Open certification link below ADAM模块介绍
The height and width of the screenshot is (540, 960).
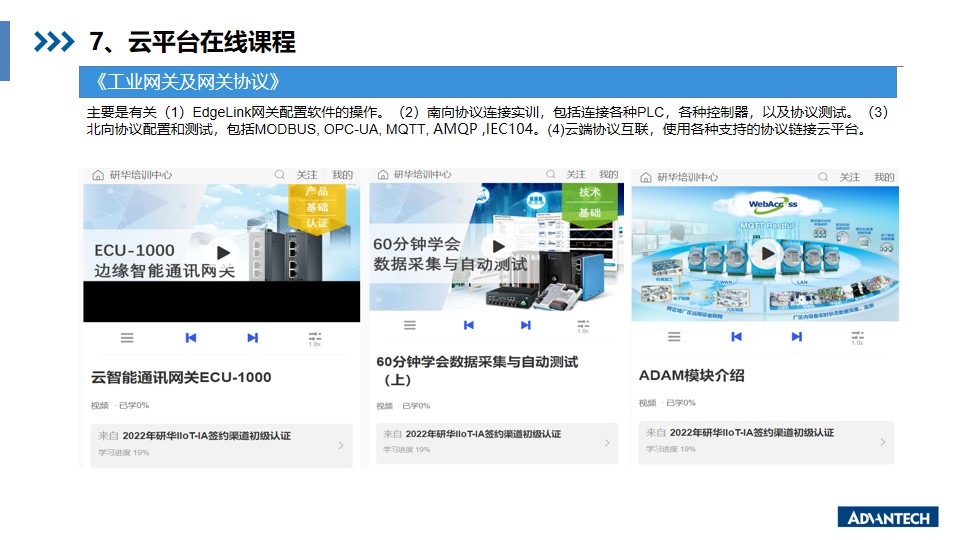(767, 442)
